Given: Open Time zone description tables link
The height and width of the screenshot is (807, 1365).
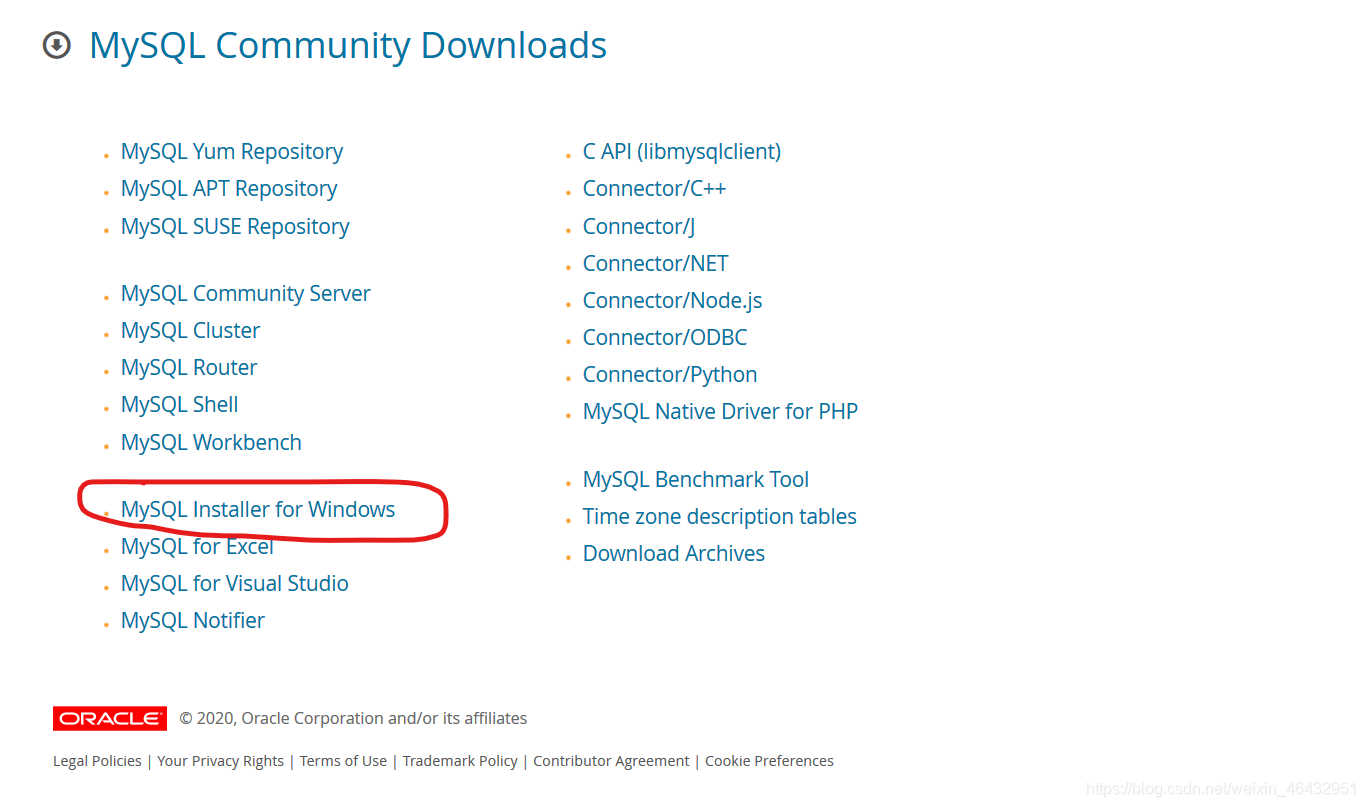Looking at the screenshot, I should (x=720, y=517).
